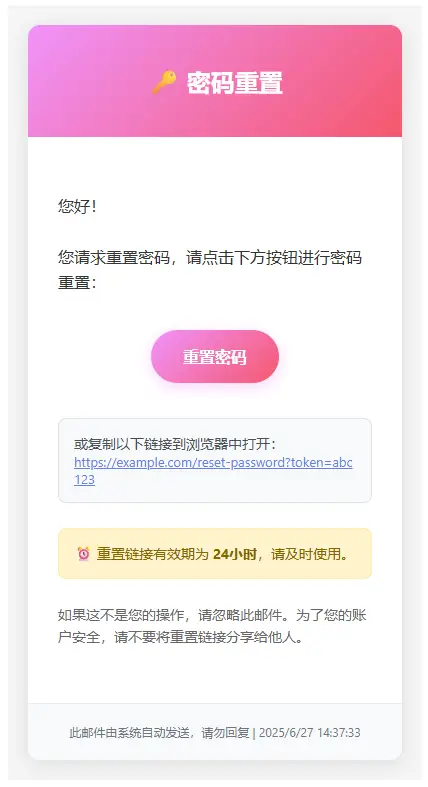This screenshot has height=787, width=428.
Task: Click the 如果这不是您的操作 security paragraph
Action: tap(212, 626)
